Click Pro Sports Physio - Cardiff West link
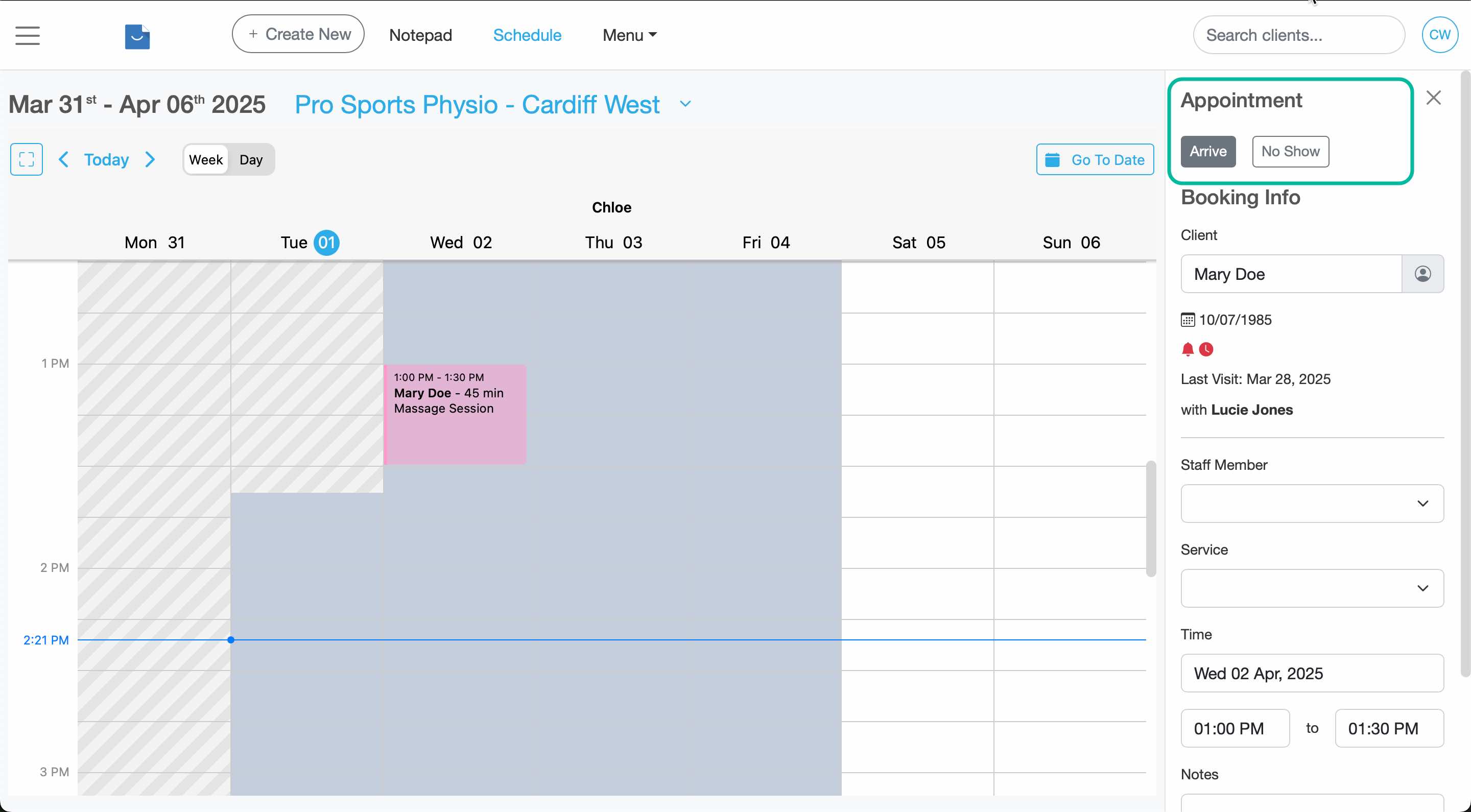This screenshot has height=812, width=1471. pyautogui.click(x=477, y=105)
